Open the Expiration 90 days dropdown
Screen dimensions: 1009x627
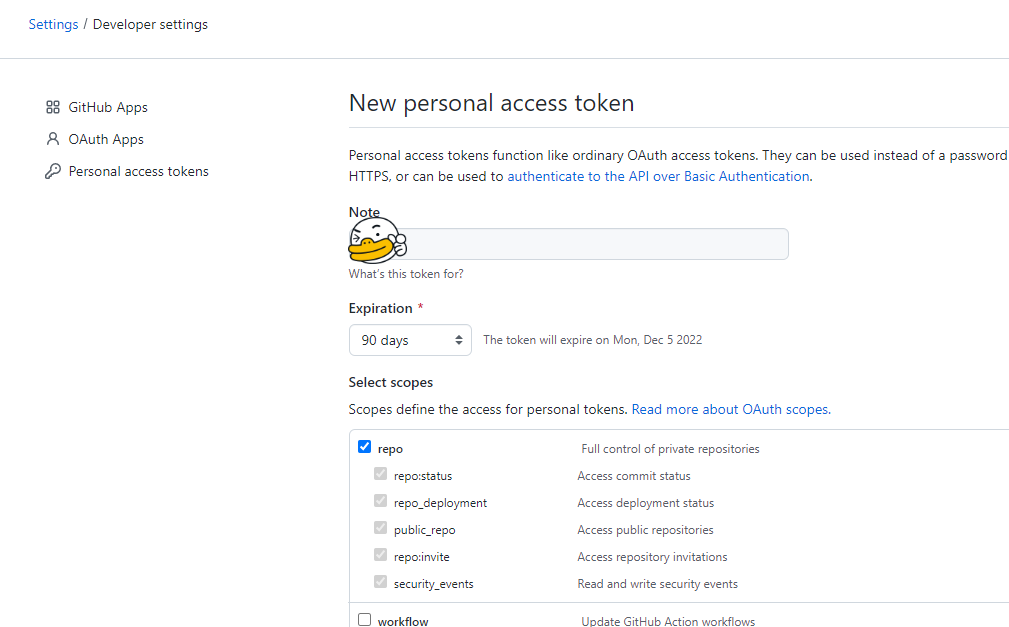(x=409, y=340)
